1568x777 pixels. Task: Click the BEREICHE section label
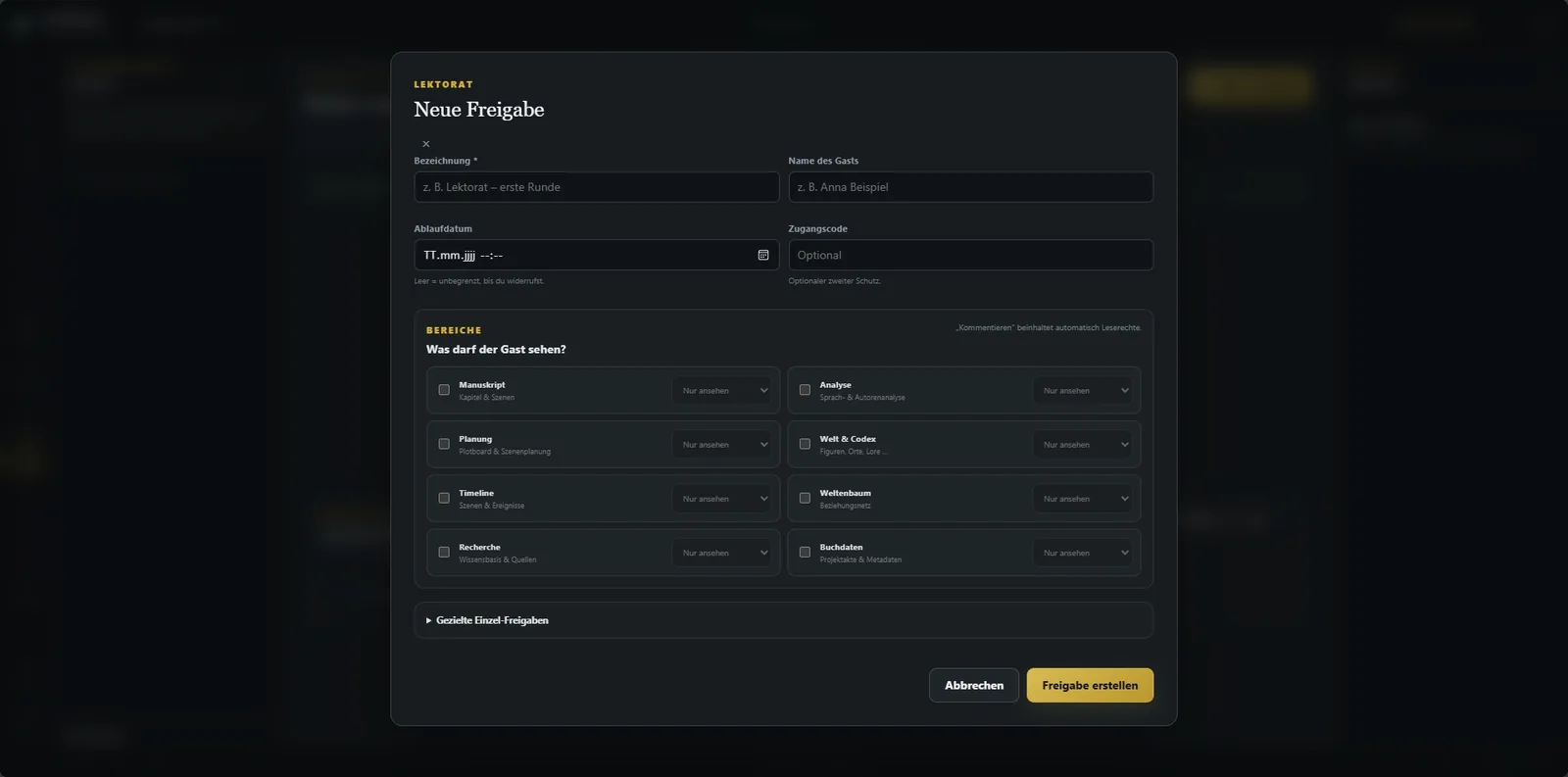pyautogui.click(x=454, y=330)
